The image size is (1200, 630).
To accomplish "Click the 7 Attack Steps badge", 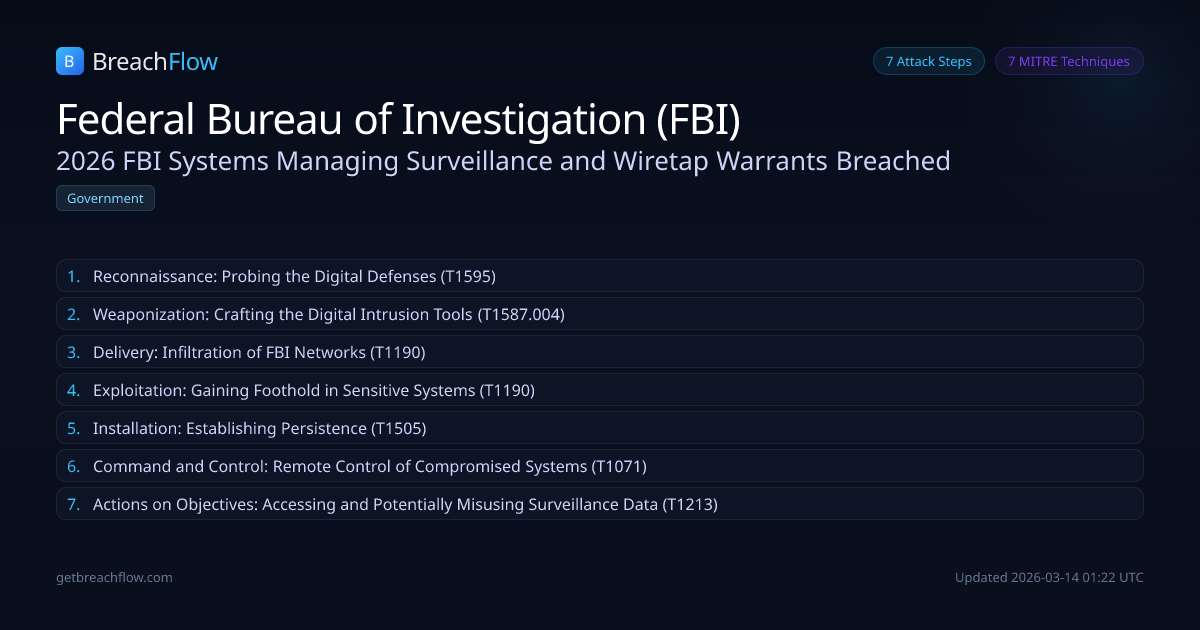I will (x=929, y=61).
